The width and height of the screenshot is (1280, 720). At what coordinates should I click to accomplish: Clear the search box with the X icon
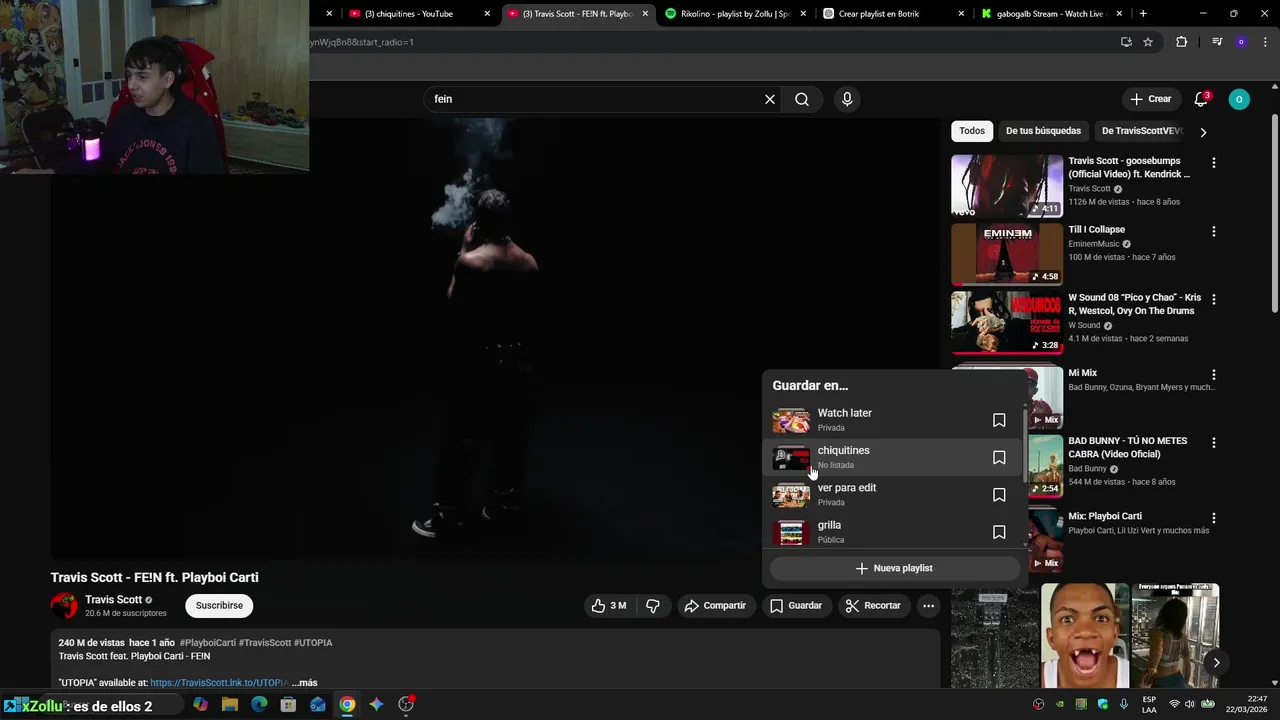pyautogui.click(x=770, y=99)
